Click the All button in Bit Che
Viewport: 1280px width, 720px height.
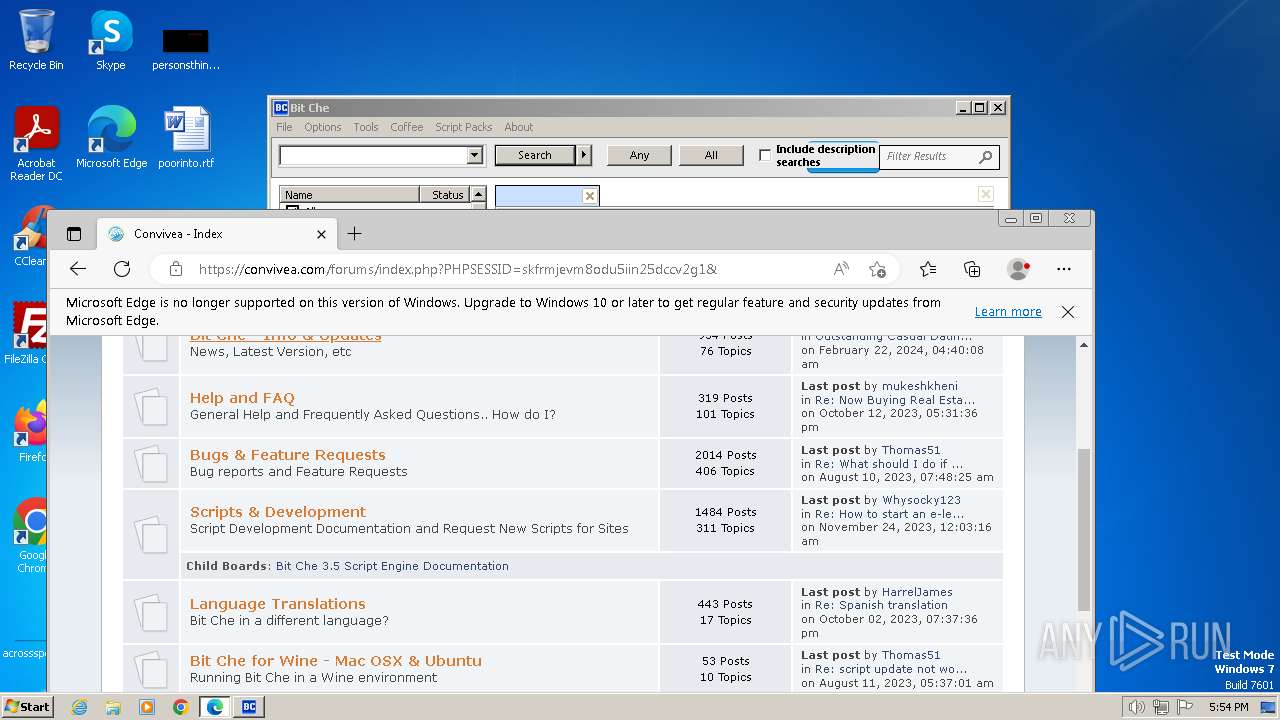(x=711, y=155)
